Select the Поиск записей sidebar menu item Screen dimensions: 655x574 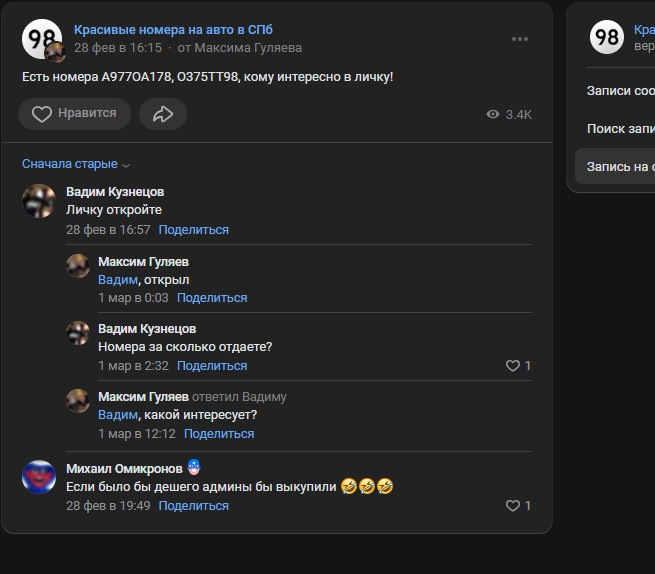621,129
